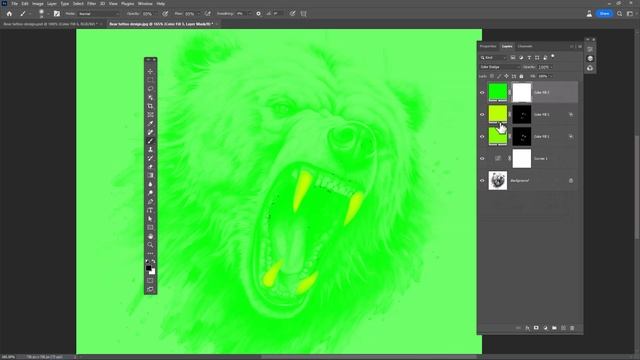Image resolution: width=640 pixels, height=360 pixels.
Task: Select the Dodge tool
Action: tap(150, 193)
